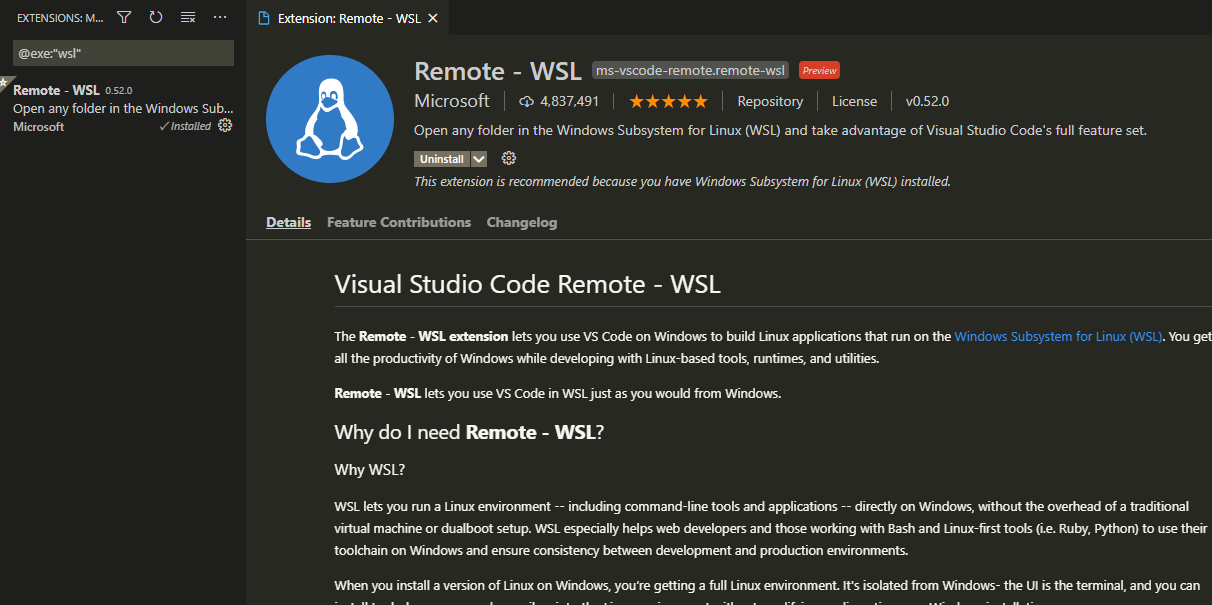Open the Changelog tab
1212x605 pixels.
[x=521, y=222]
